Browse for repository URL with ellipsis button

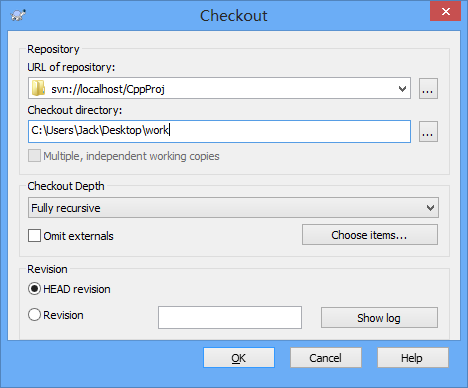click(428, 89)
